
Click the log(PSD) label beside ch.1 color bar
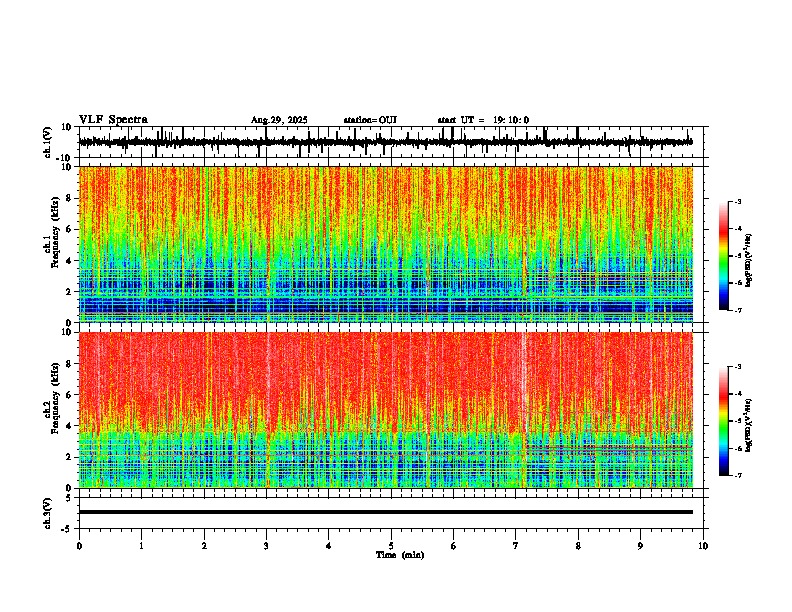tap(749, 261)
